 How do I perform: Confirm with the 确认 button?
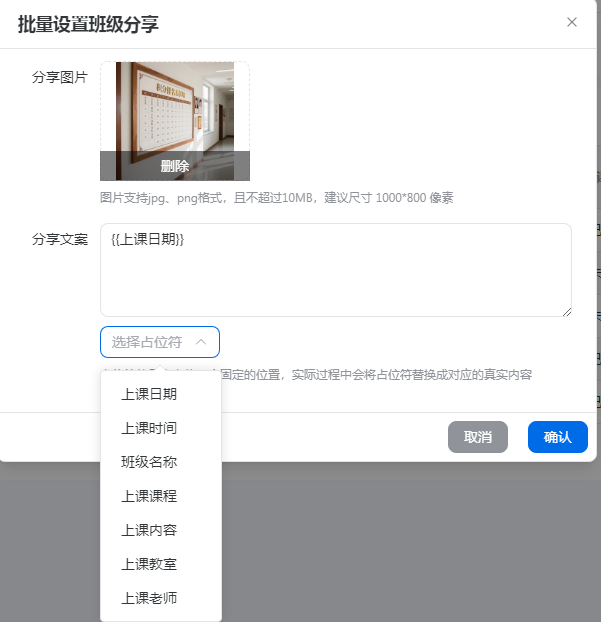(558, 437)
